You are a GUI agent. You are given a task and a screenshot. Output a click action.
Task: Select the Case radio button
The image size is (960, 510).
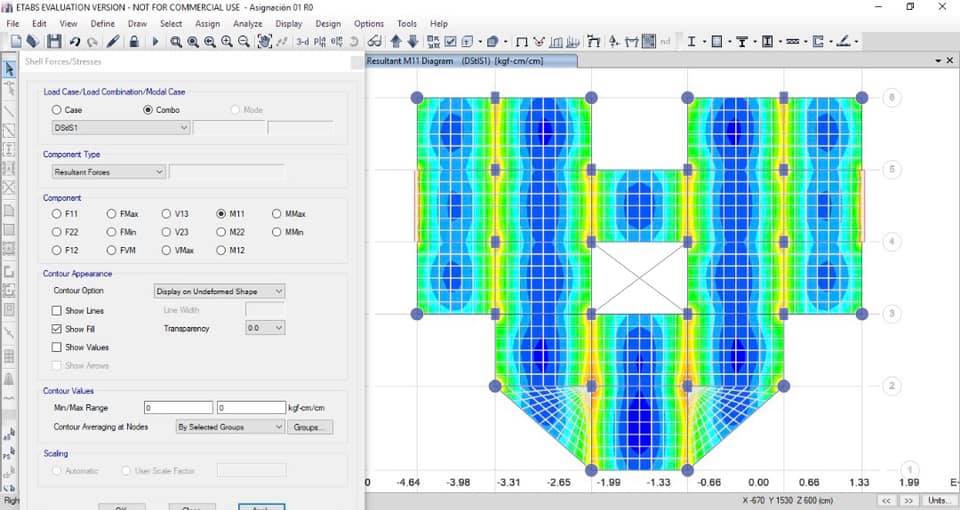click(x=56, y=110)
